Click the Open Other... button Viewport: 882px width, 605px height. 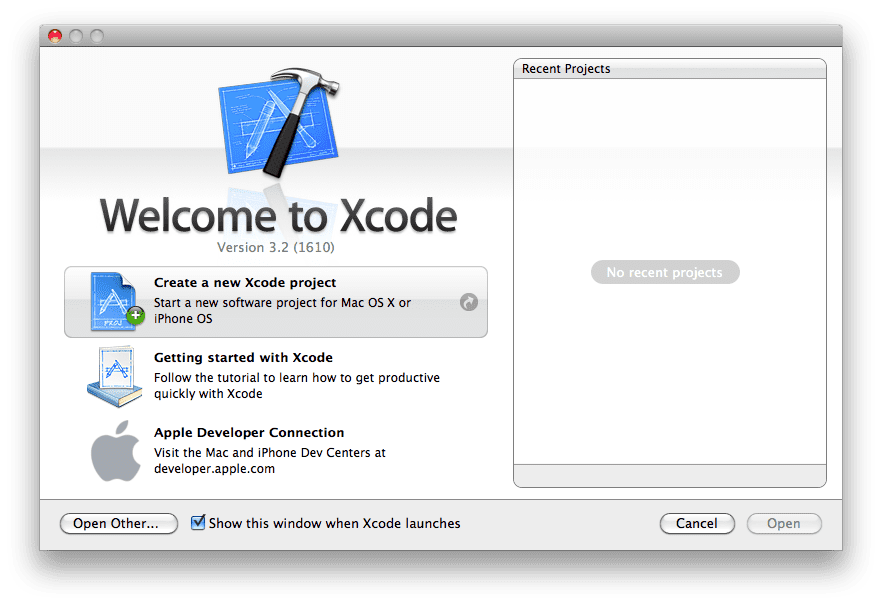119,523
